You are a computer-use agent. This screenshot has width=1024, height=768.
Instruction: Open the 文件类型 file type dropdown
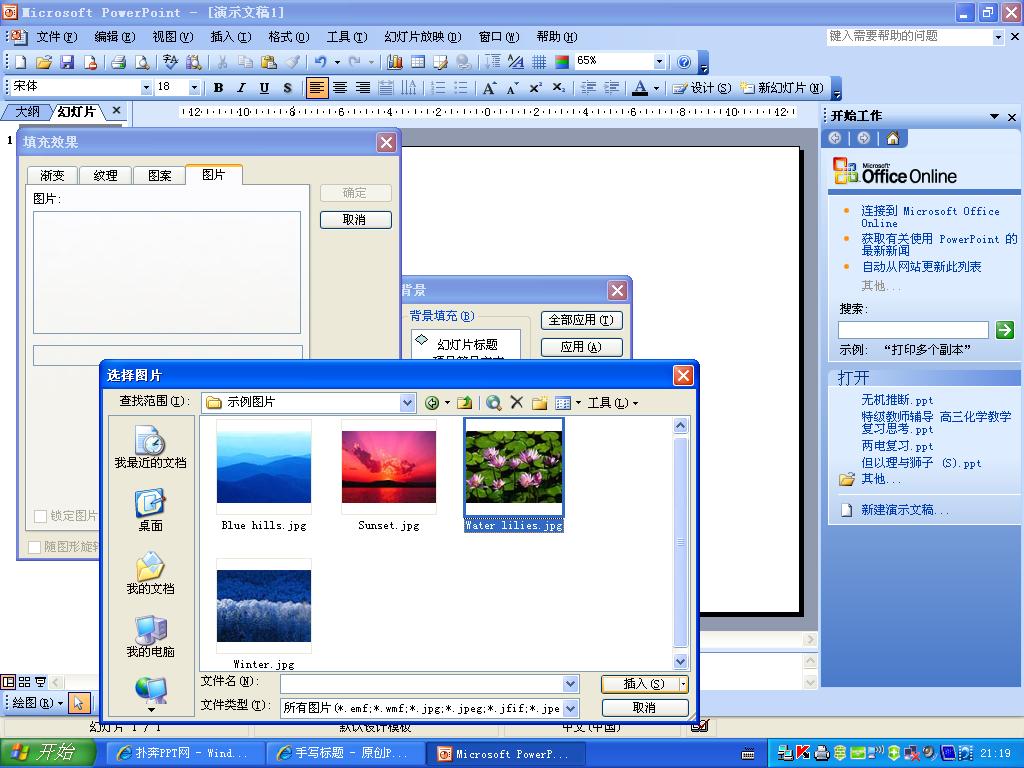click(x=570, y=708)
